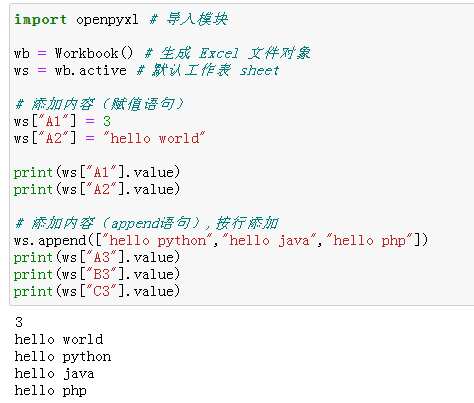The width and height of the screenshot is (474, 403).
Task: Click the "hello php" string in code
Action: pyautogui.click(x=370, y=240)
